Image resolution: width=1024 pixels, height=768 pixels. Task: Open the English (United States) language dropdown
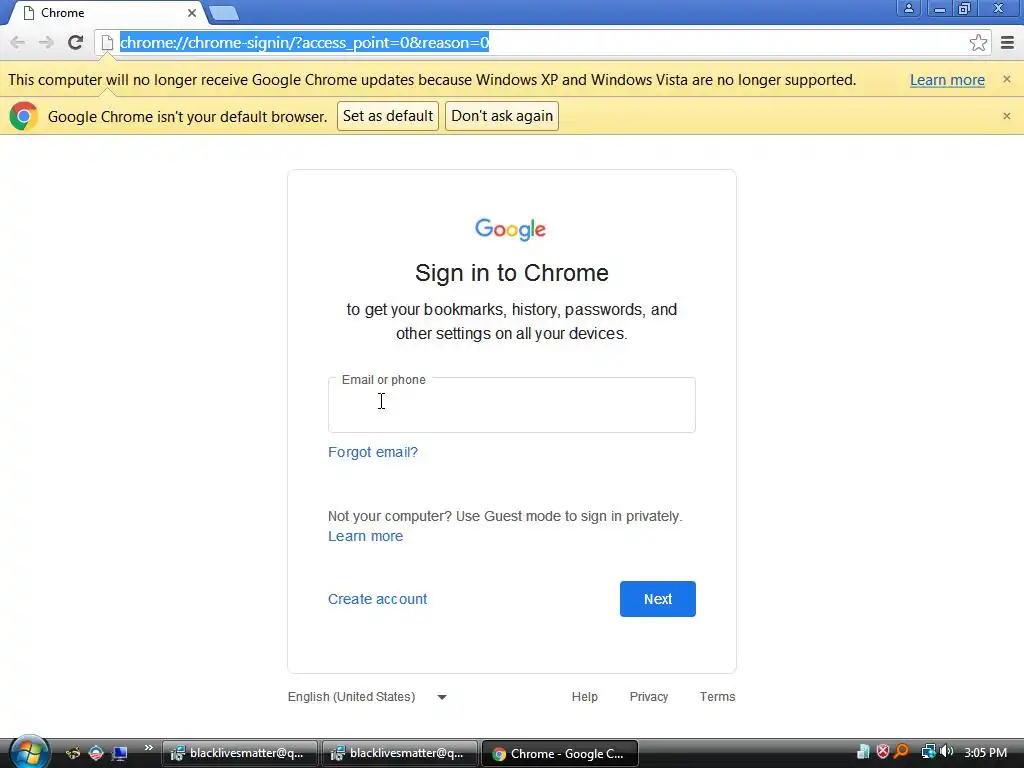pos(367,697)
